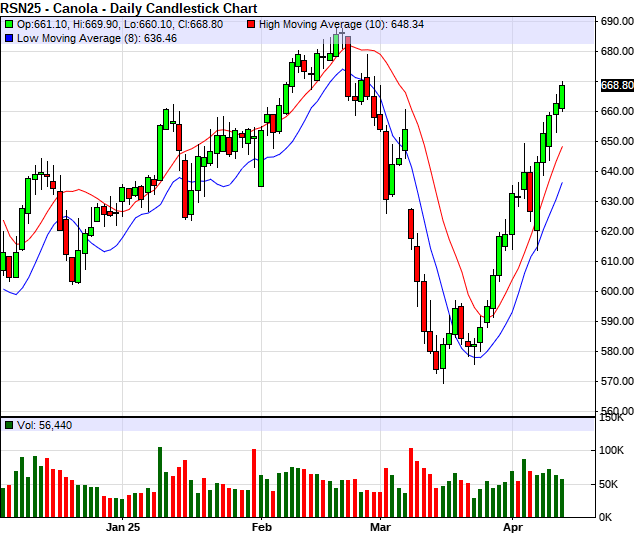
Task: Click the latest green candlestick at far right
Action: click(x=562, y=96)
